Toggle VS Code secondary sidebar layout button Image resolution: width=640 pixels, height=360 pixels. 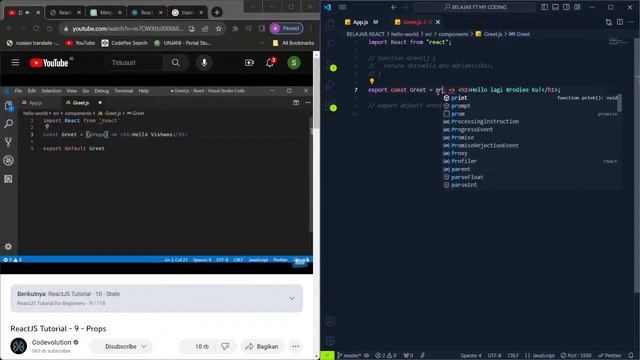(x=566, y=7)
